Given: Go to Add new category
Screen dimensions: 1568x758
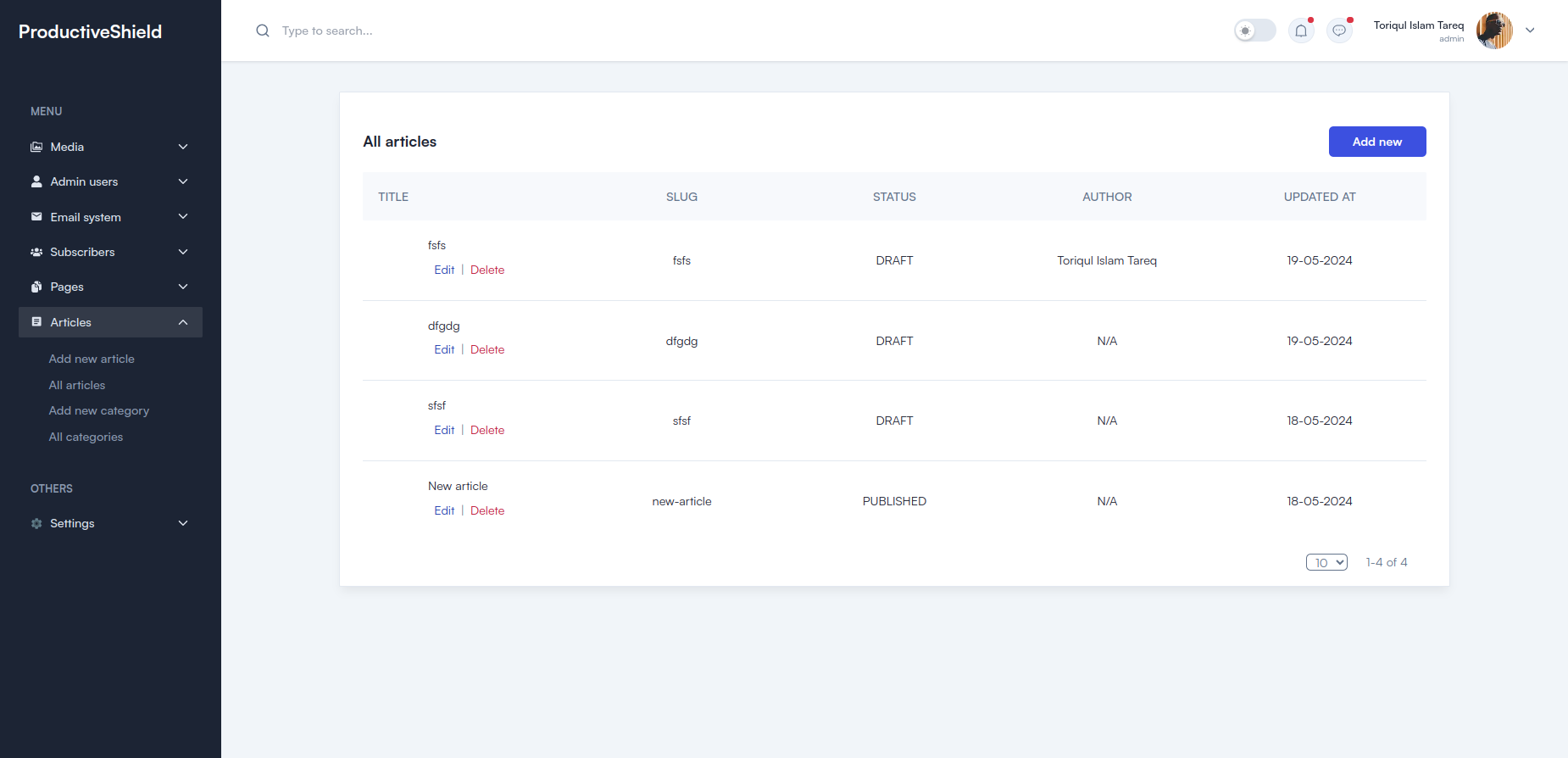Looking at the screenshot, I should coord(99,411).
